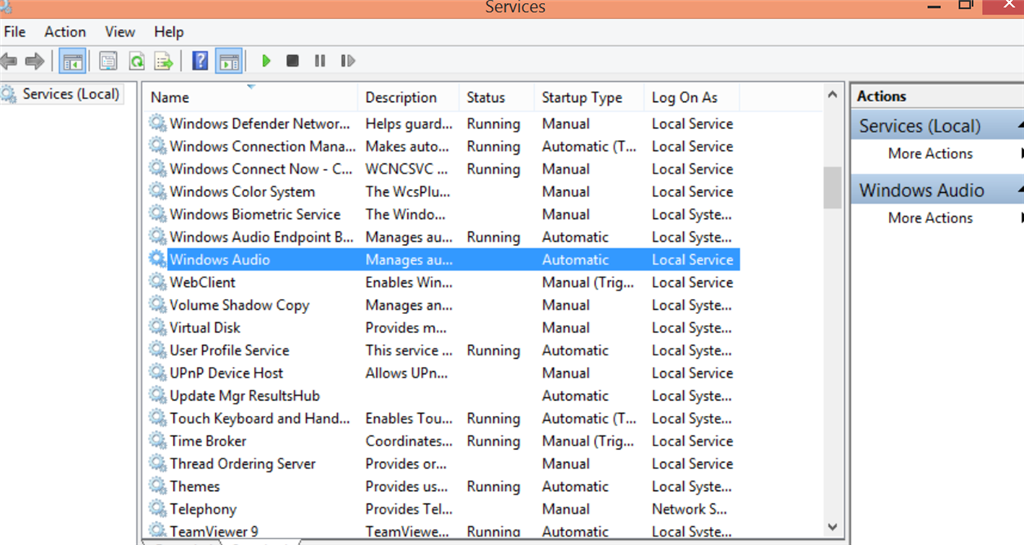Toggle Show/Hide Action Pane icon

click(229, 61)
